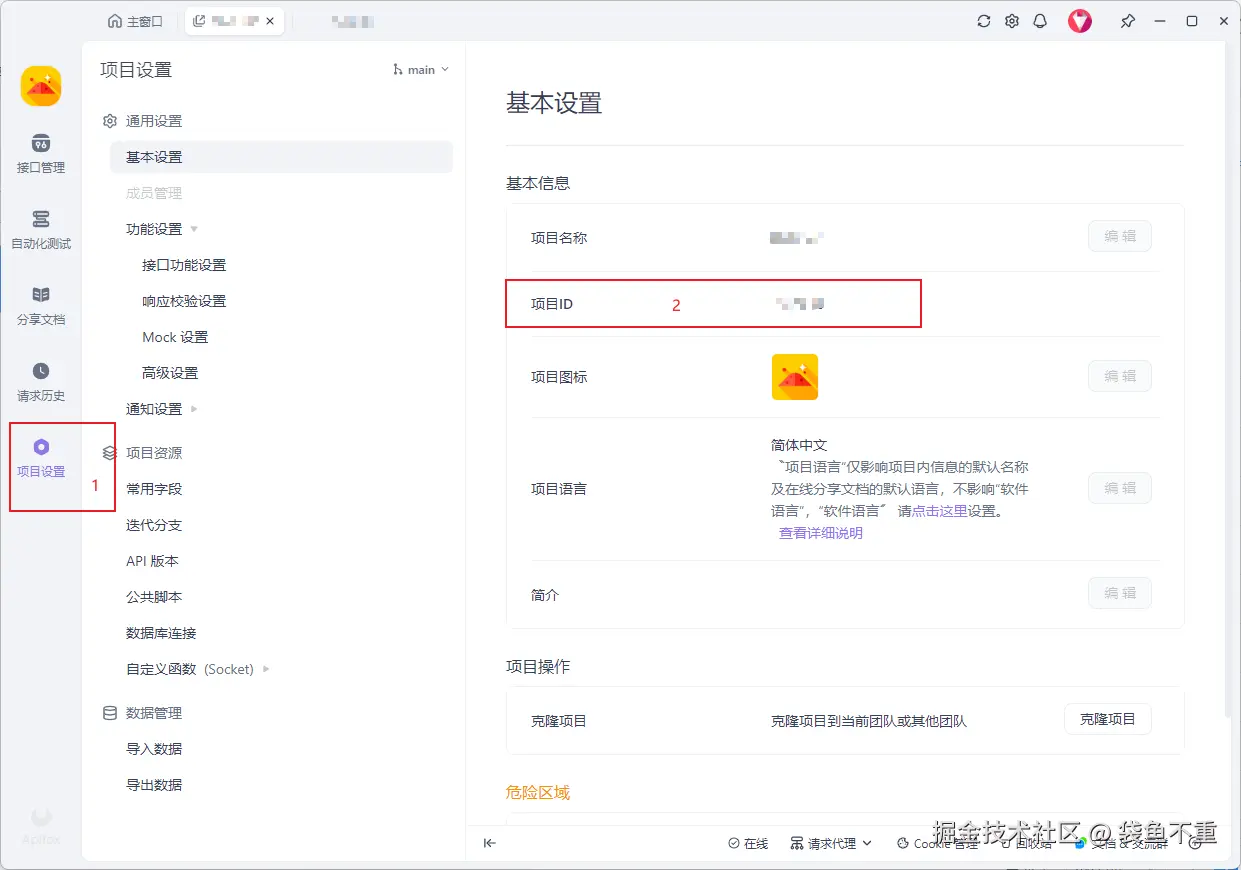The image size is (1241, 870).
Task: Click the refresh icon in the title bar
Action: tap(984, 21)
